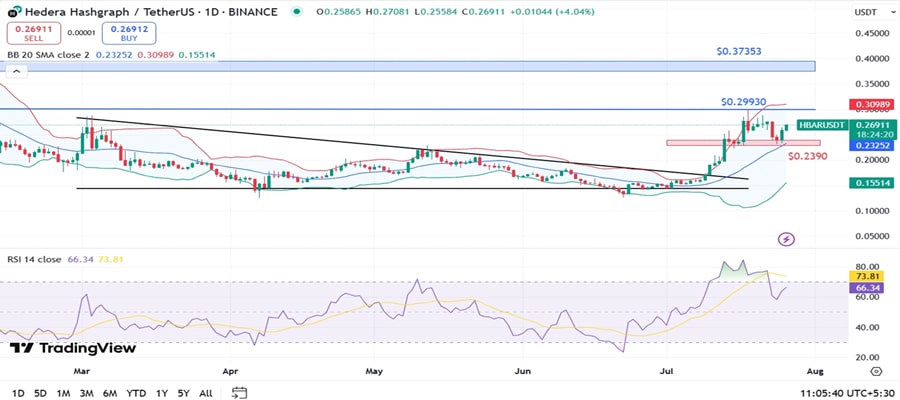Collapse the indicator legend chevron

click(x=16, y=71)
